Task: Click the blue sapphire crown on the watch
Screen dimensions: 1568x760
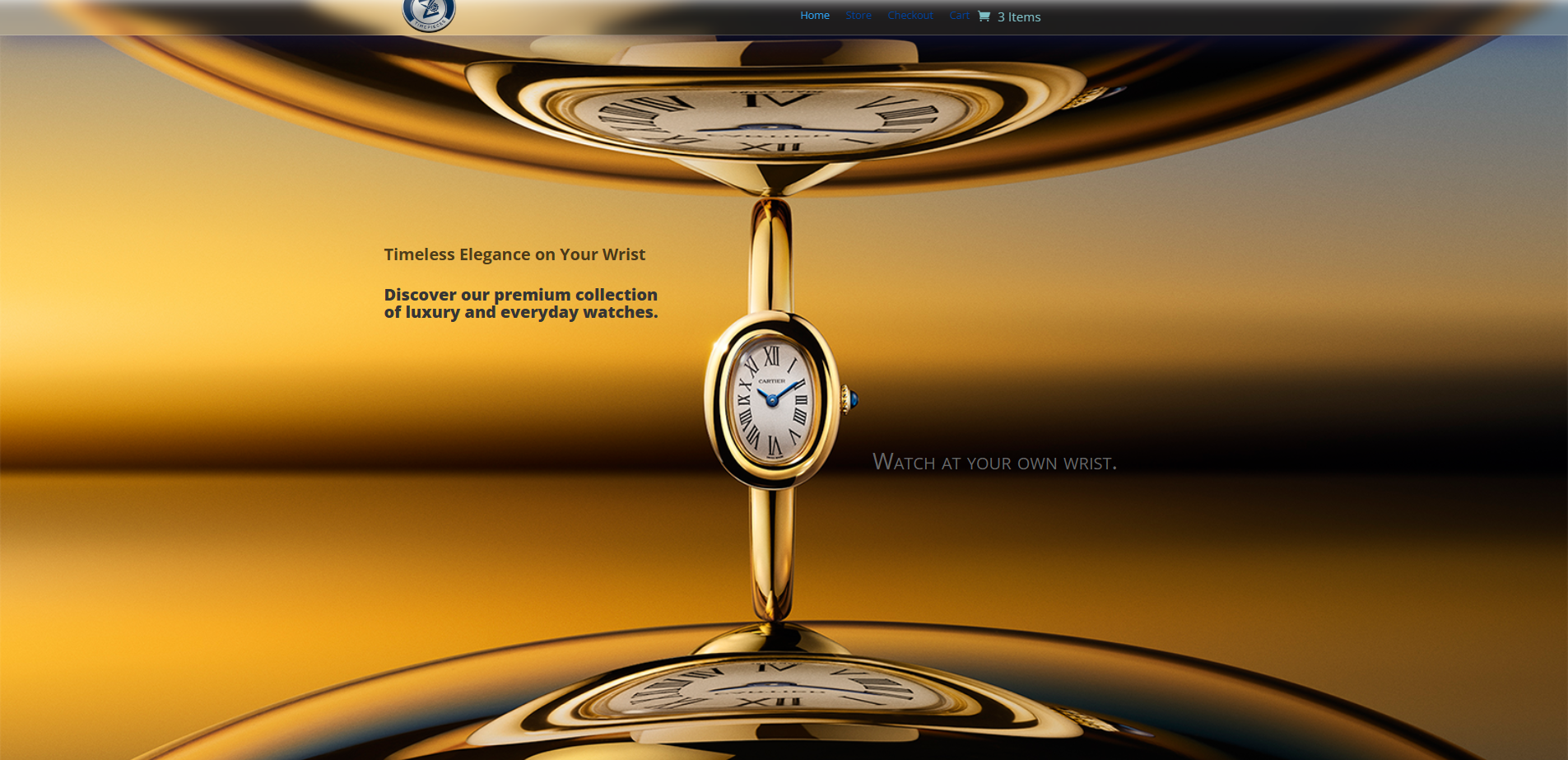Action: click(852, 399)
